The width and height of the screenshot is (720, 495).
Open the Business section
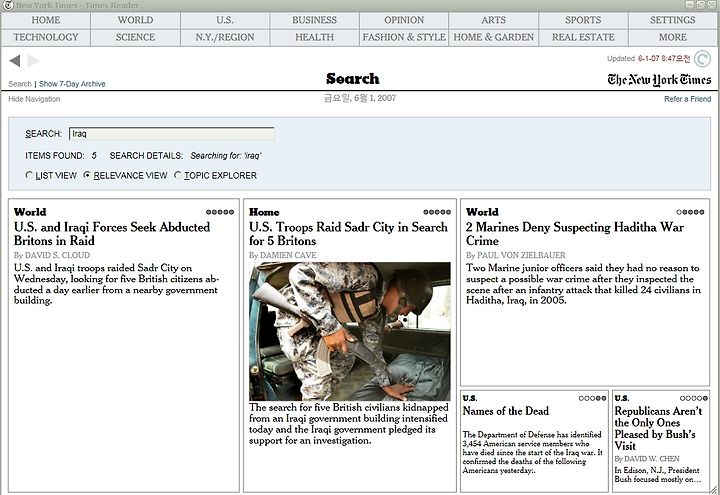pyautogui.click(x=315, y=20)
